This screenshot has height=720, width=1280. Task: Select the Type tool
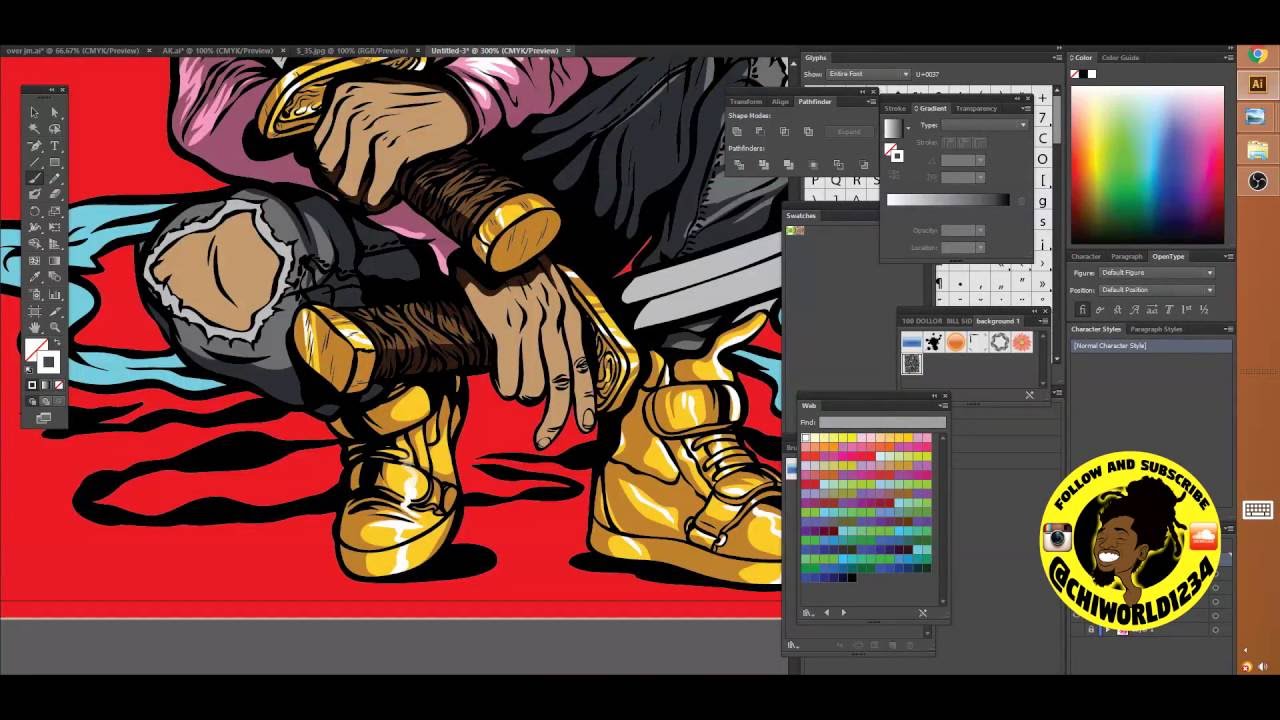tap(54, 145)
